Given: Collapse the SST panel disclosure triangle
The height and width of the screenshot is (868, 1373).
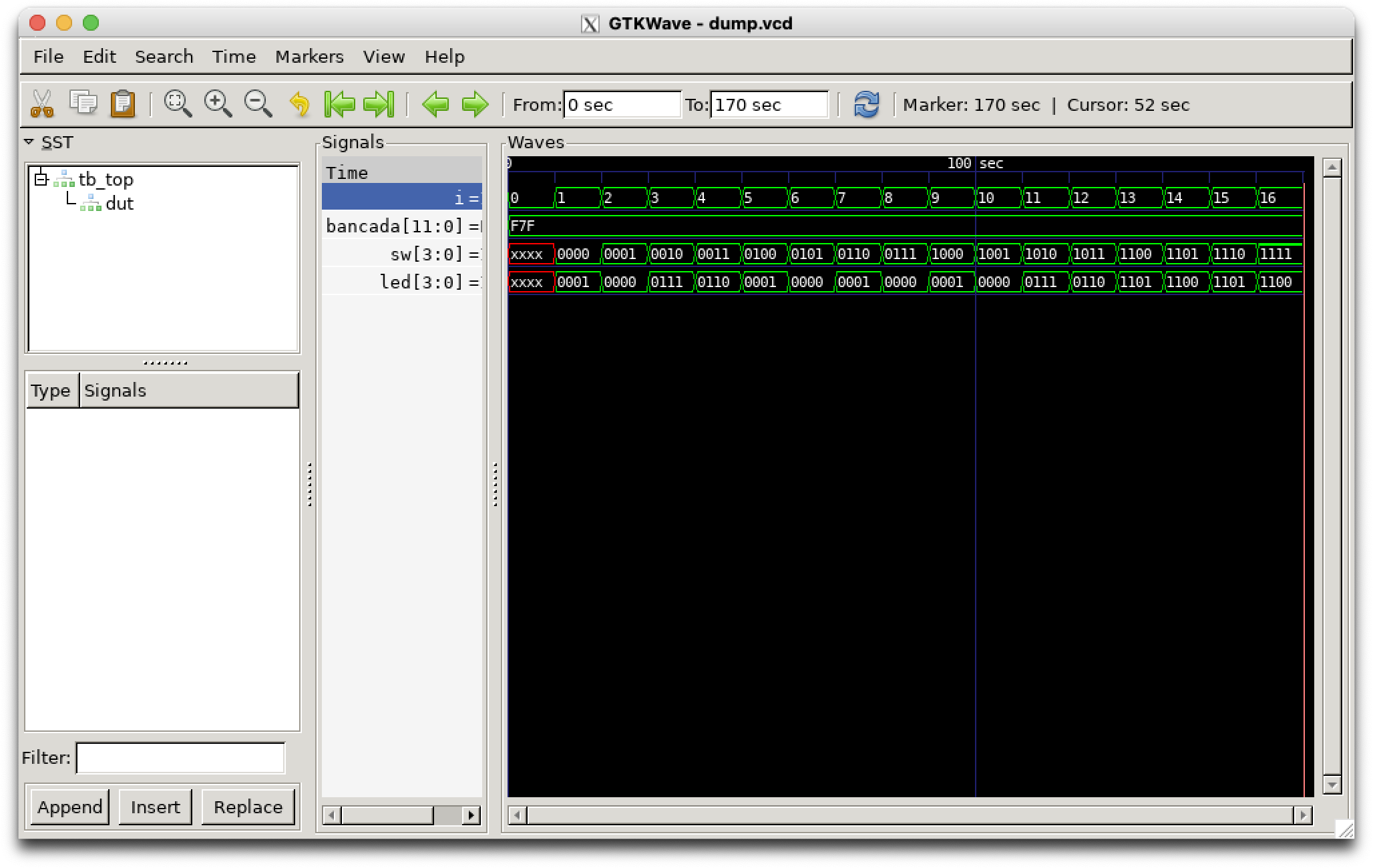Looking at the screenshot, I should click(29, 142).
